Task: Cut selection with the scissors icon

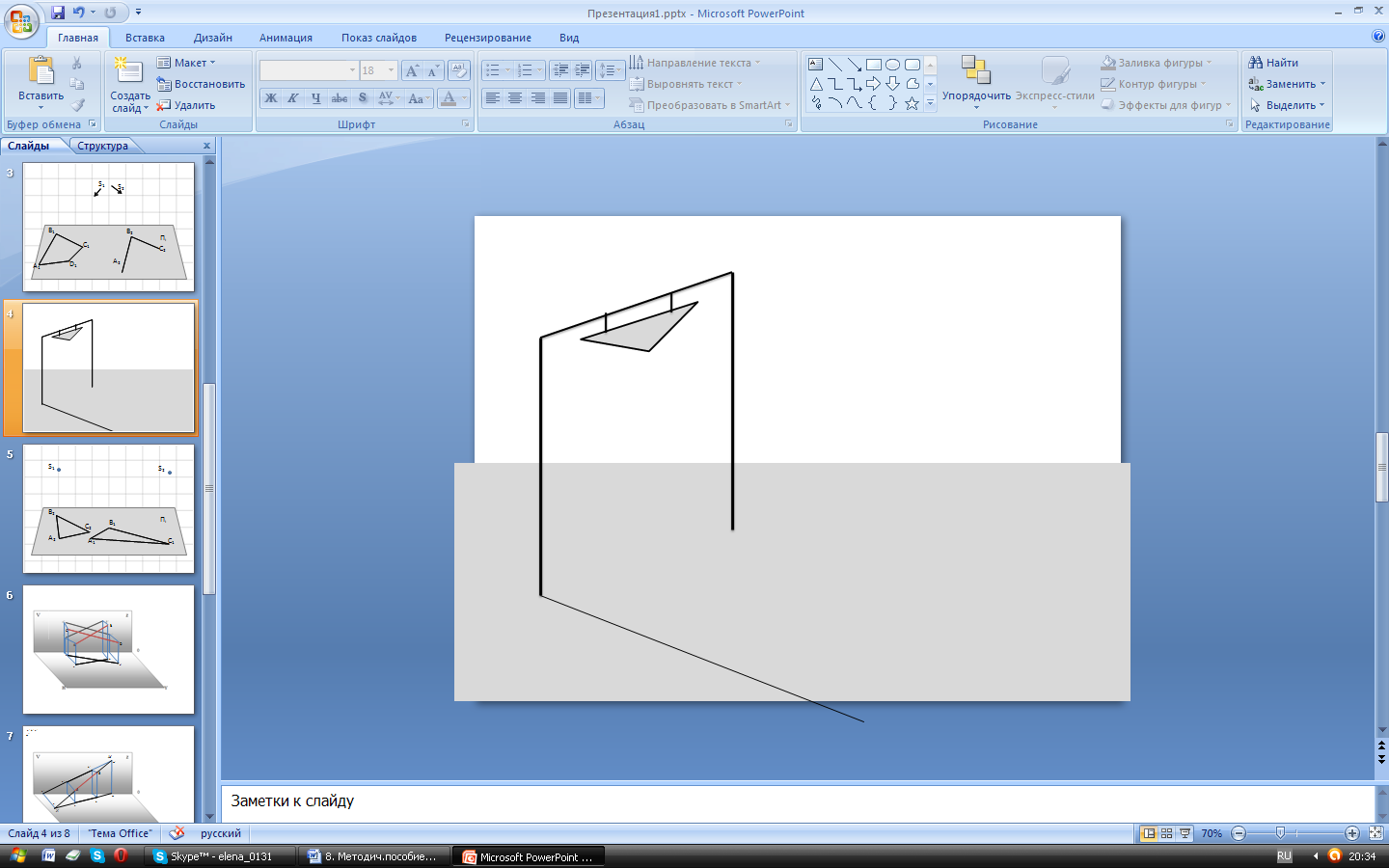Action: click(x=77, y=63)
